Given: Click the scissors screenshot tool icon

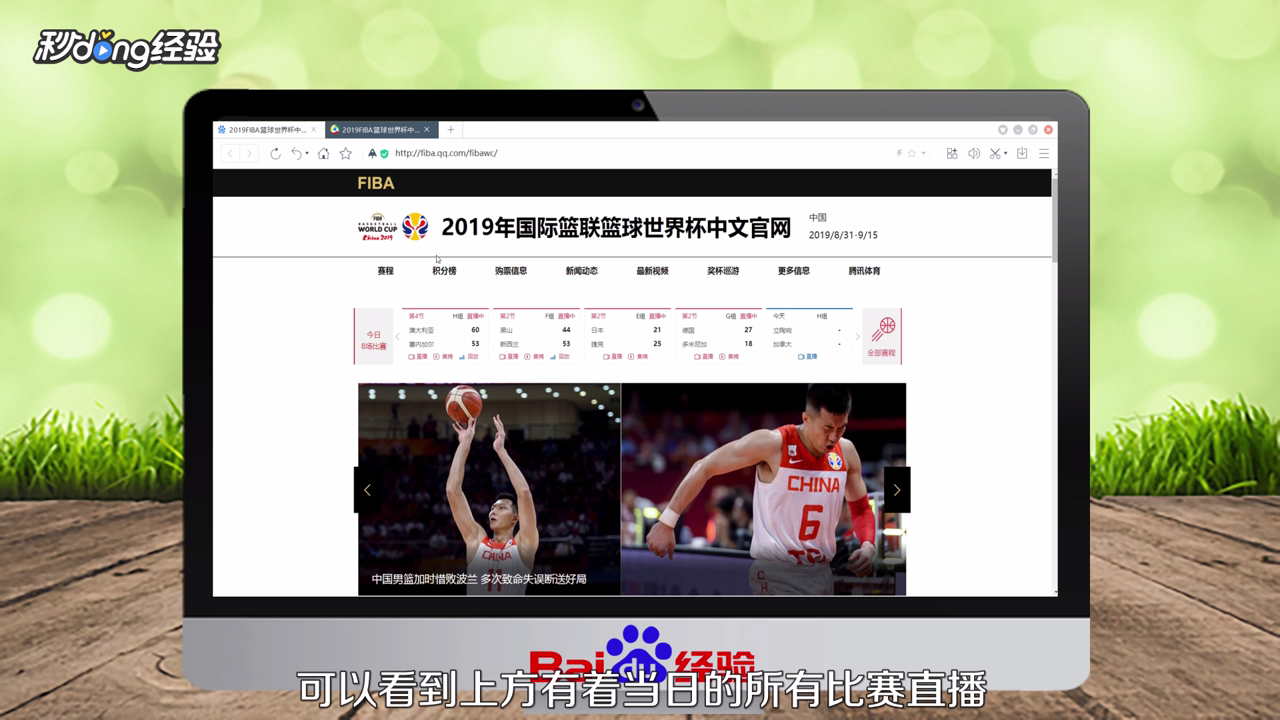Looking at the screenshot, I should click(995, 153).
